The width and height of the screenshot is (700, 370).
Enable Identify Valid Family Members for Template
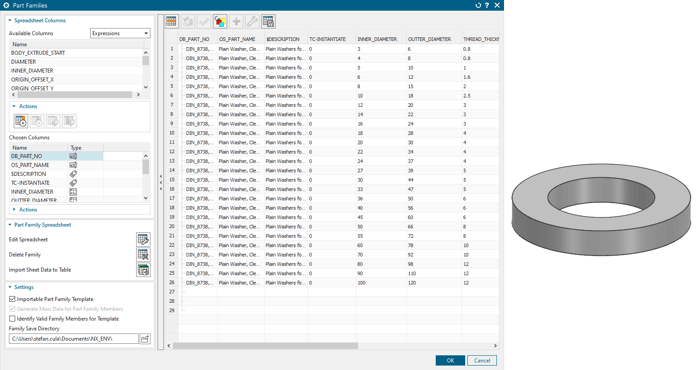(12, 319)
